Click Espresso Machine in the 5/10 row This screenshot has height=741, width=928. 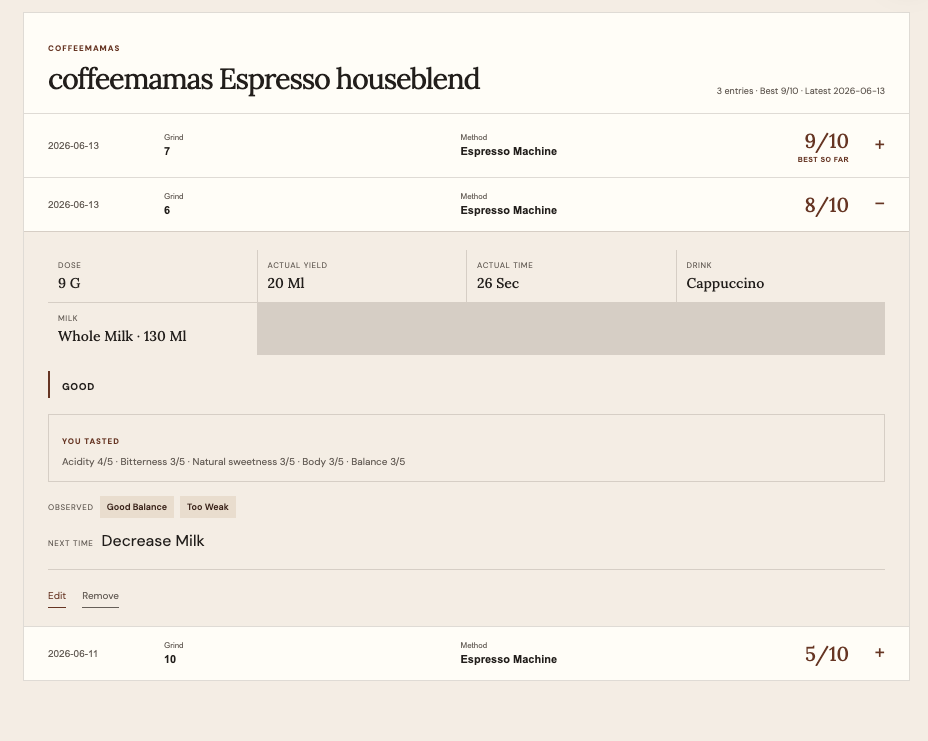click(x=508, y=659)
